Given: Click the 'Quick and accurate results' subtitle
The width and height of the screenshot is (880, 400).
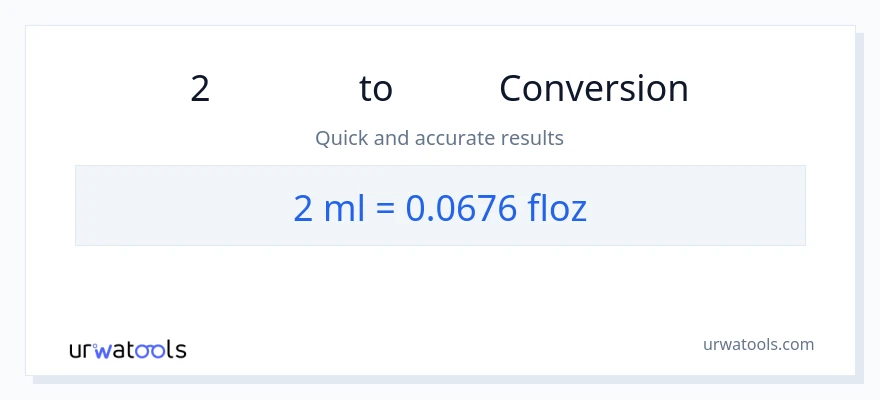Looking at the screenshot, I should tap(439, 138).
